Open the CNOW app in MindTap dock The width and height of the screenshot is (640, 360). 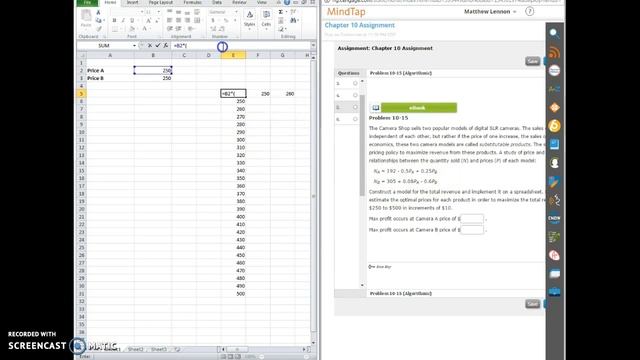(554, 219)
